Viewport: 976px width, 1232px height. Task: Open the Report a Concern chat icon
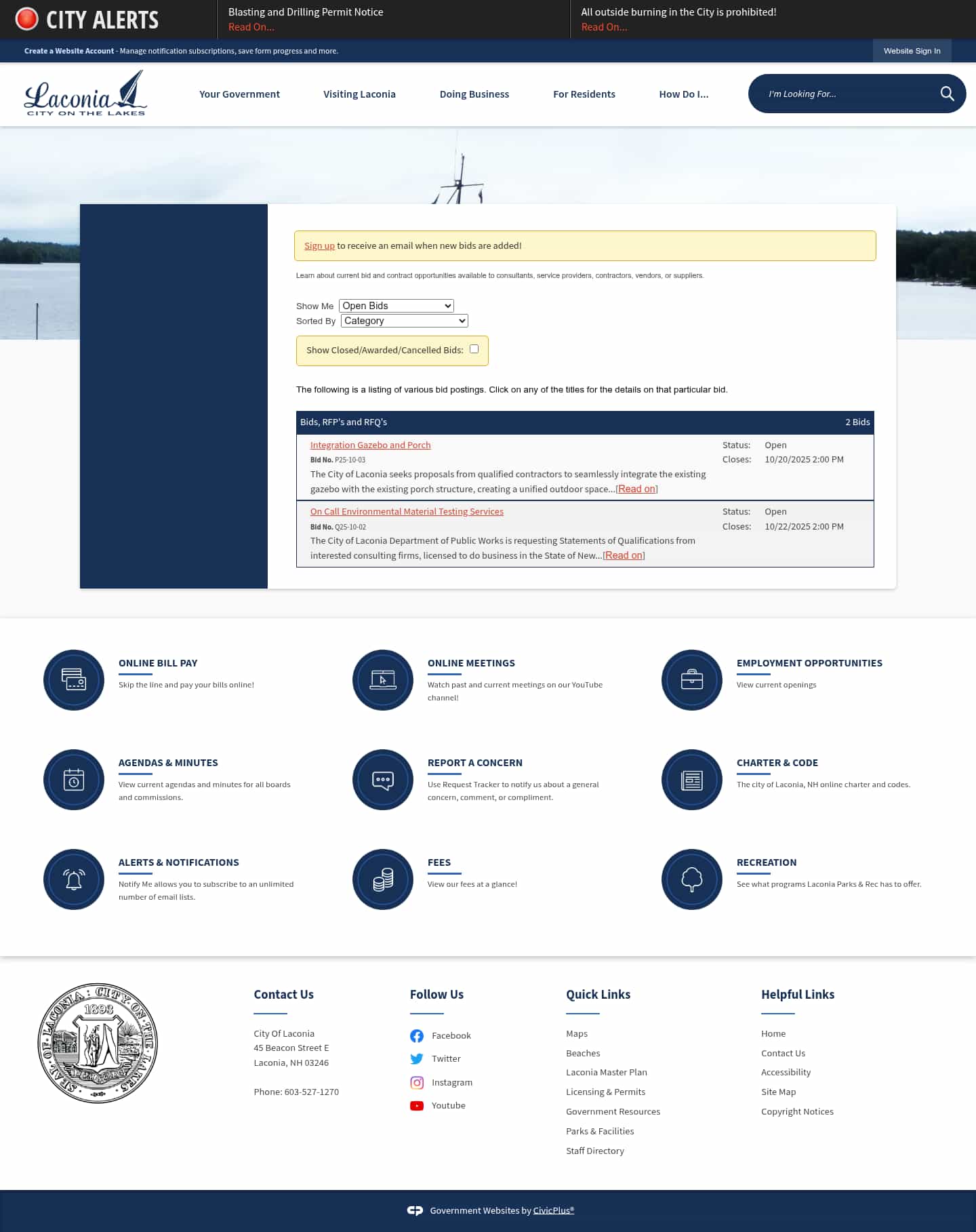(x=383, y=780)
